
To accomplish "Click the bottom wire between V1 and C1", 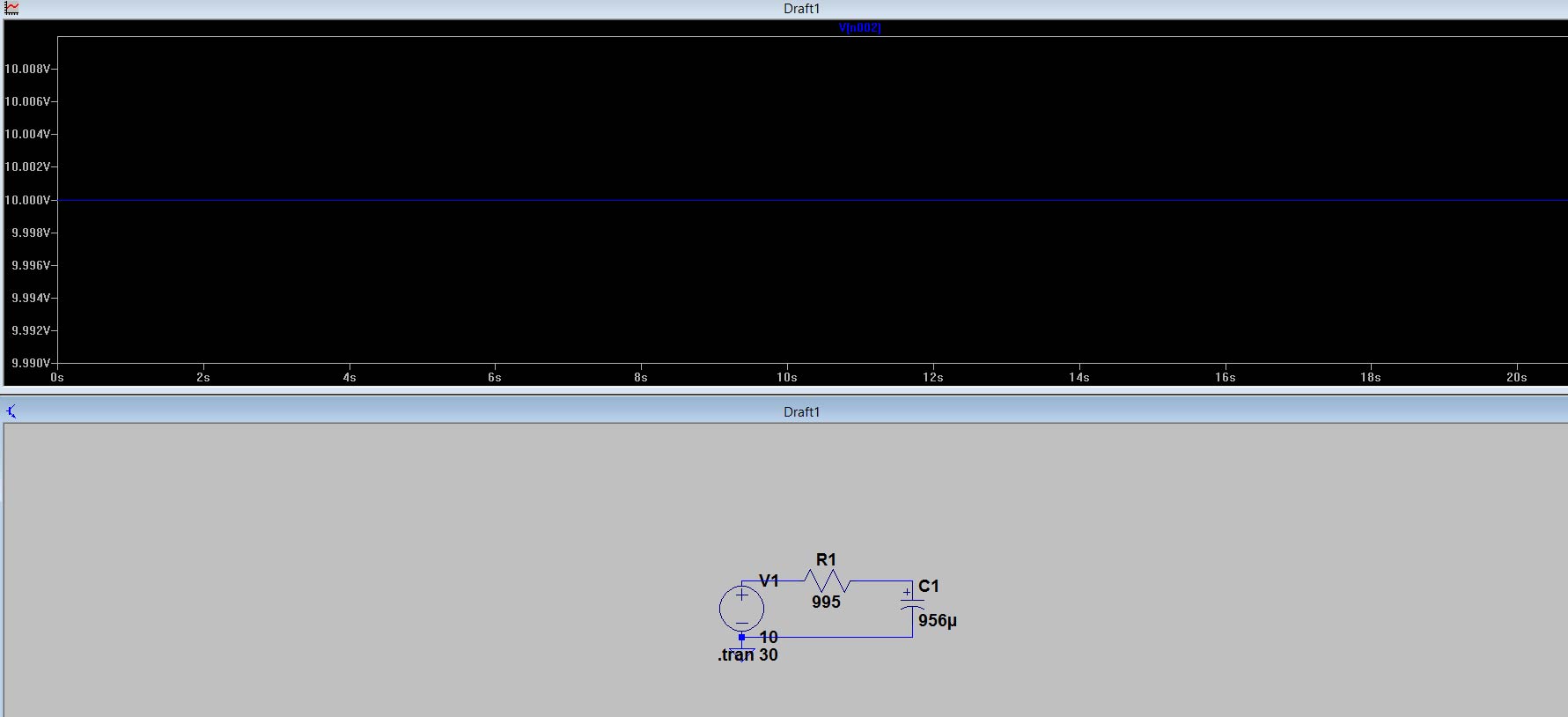I will pyautogui.click(x=836, y=637).
